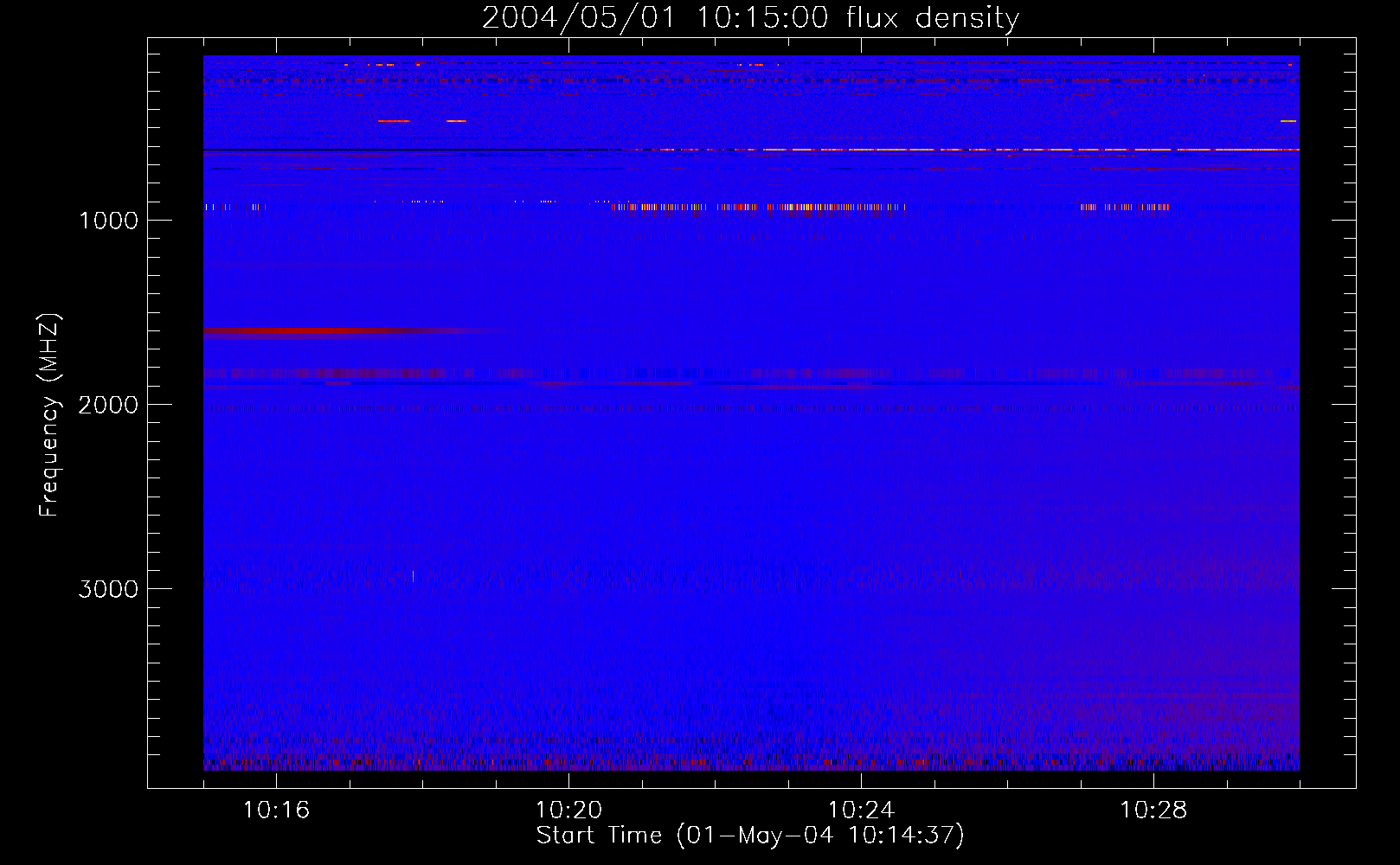Viewport: 1400px width, 865px height.
Task: Click the 10:20 time tick label
Action: click(568, 811)
